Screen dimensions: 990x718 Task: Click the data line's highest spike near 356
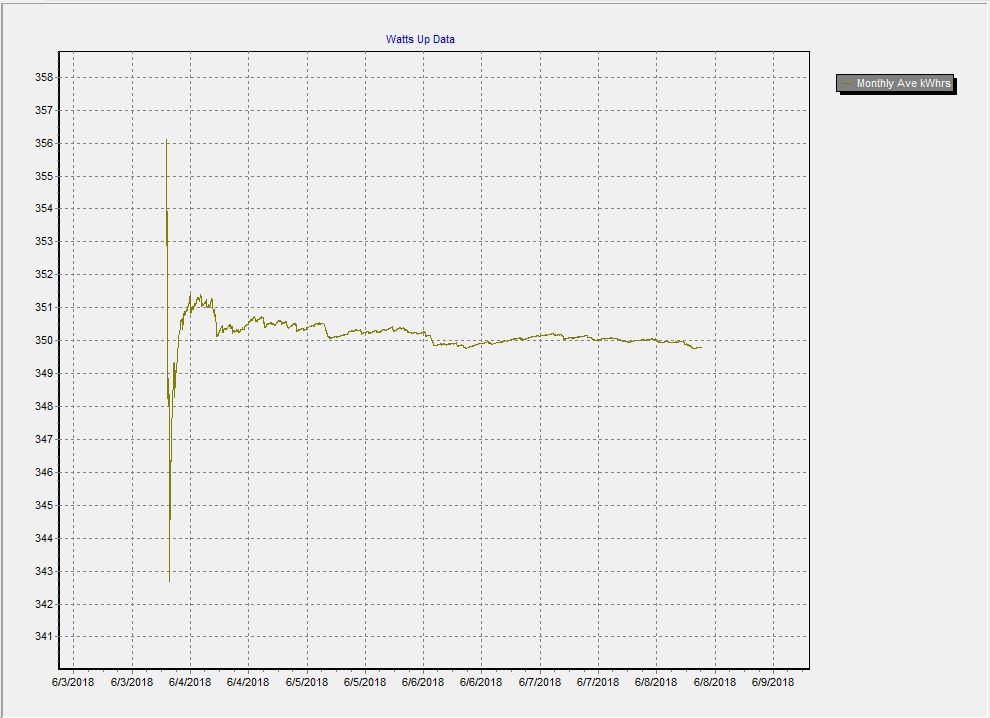point(166,140)
